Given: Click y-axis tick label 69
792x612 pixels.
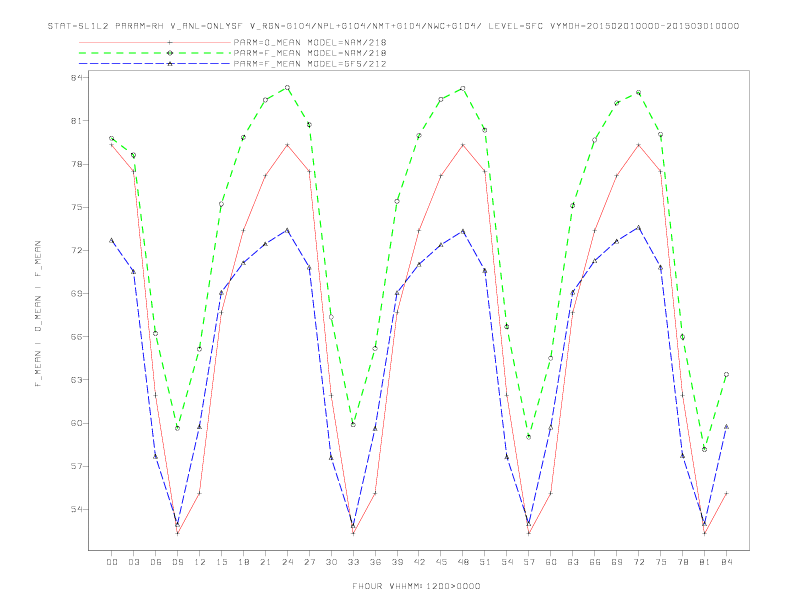Looking at the screenshot, I should [x=77, y=293].
